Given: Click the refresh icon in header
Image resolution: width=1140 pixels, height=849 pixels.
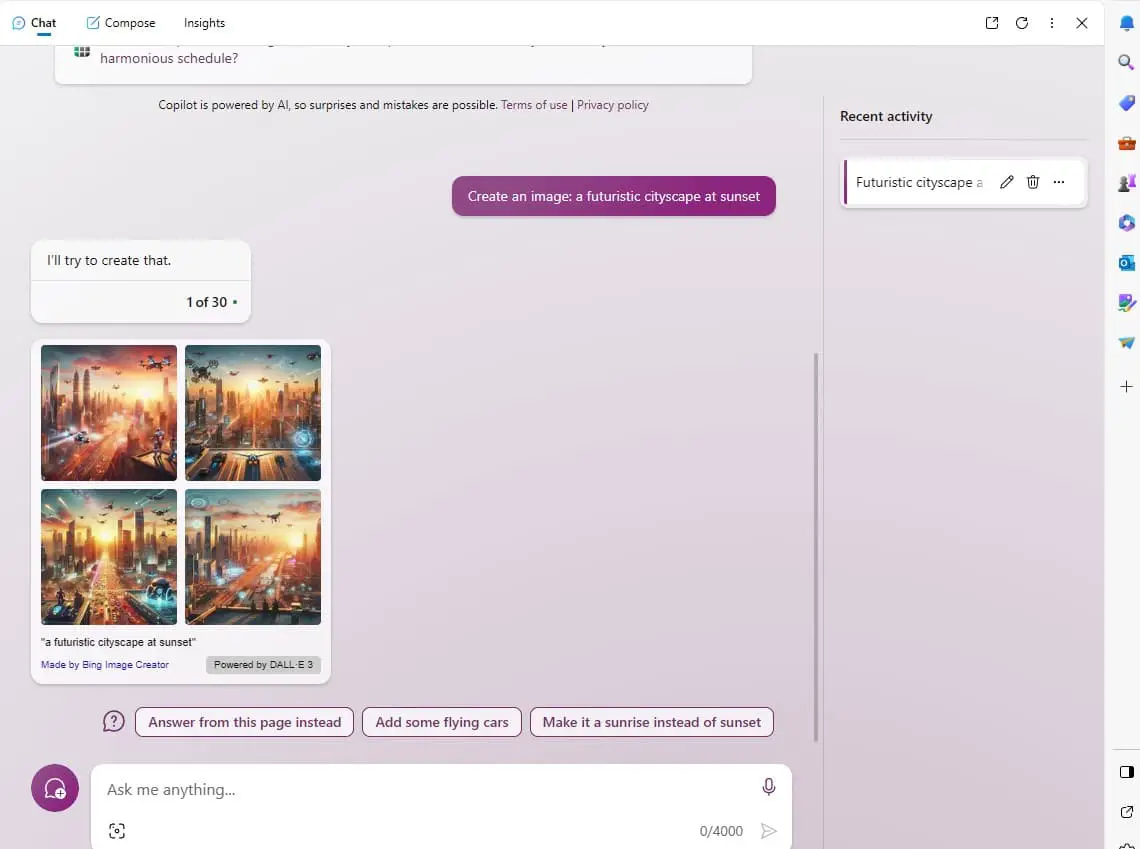Looking at the screenshot, I should tap(1022, 23).
